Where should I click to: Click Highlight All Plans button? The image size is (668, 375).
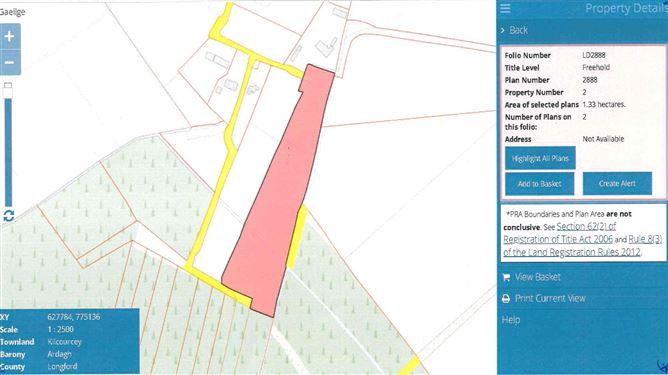click(540, 158)
